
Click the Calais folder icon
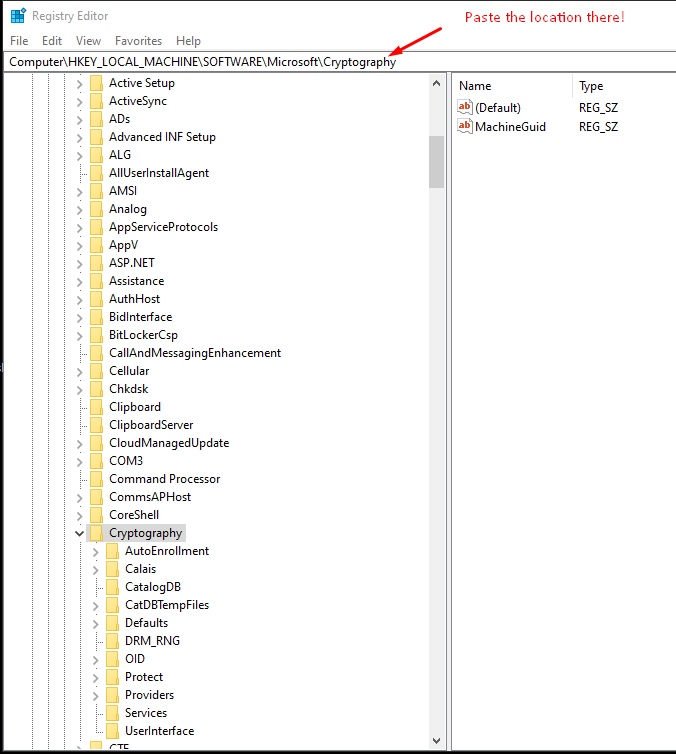point(113,569)
